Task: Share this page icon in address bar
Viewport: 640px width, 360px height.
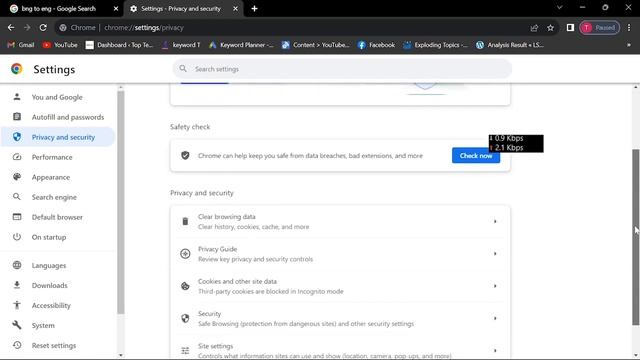Action: coord(534,28)
